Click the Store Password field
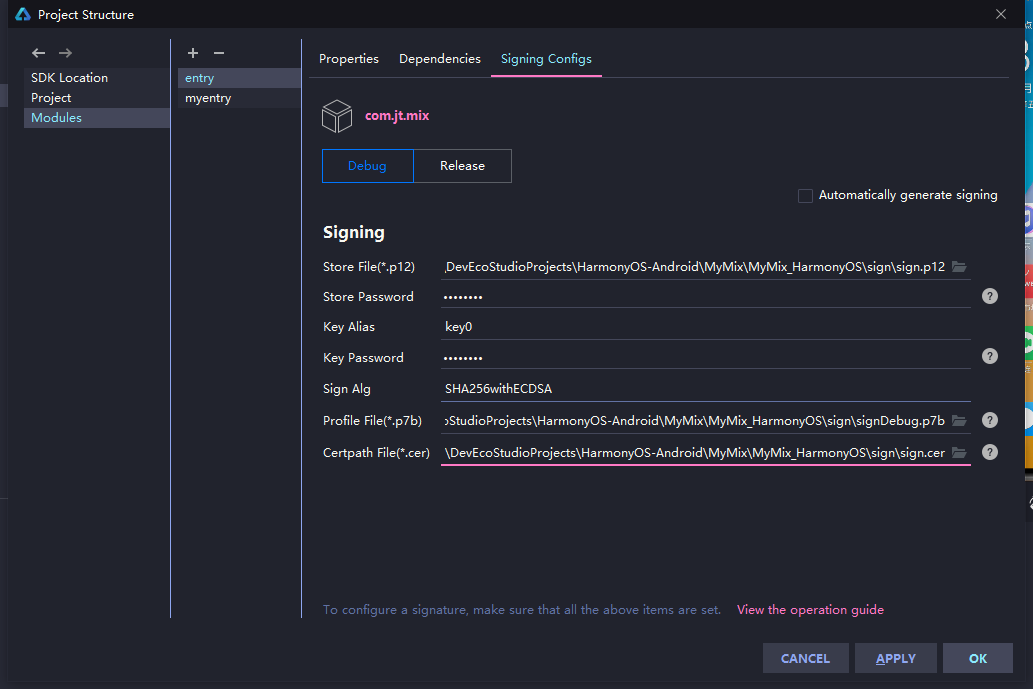1033x689 pixels. point(706,296)
